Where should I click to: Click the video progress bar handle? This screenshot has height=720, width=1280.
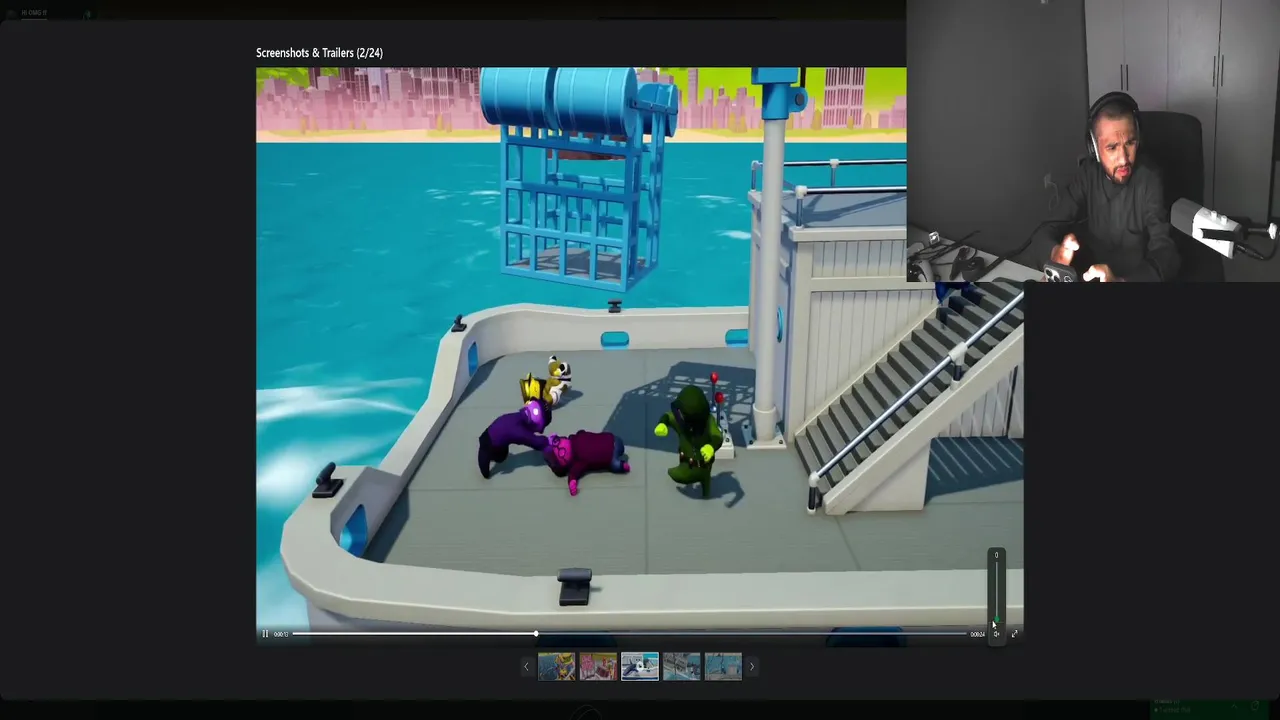tap(536, 634)
